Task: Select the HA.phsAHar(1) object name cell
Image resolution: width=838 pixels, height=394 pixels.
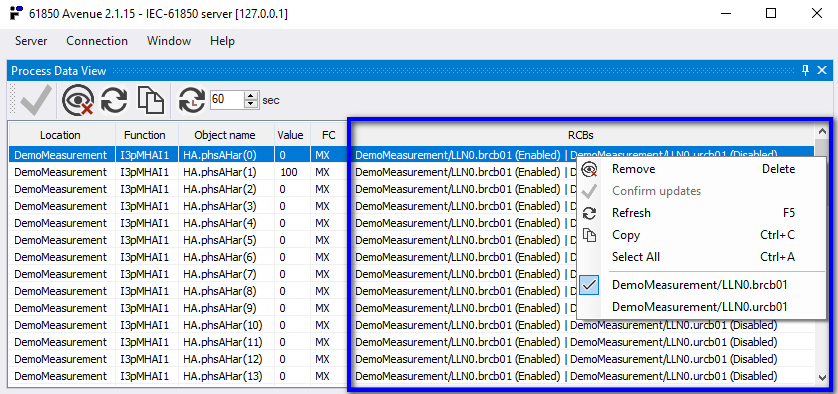Action: tap(227, 172)
